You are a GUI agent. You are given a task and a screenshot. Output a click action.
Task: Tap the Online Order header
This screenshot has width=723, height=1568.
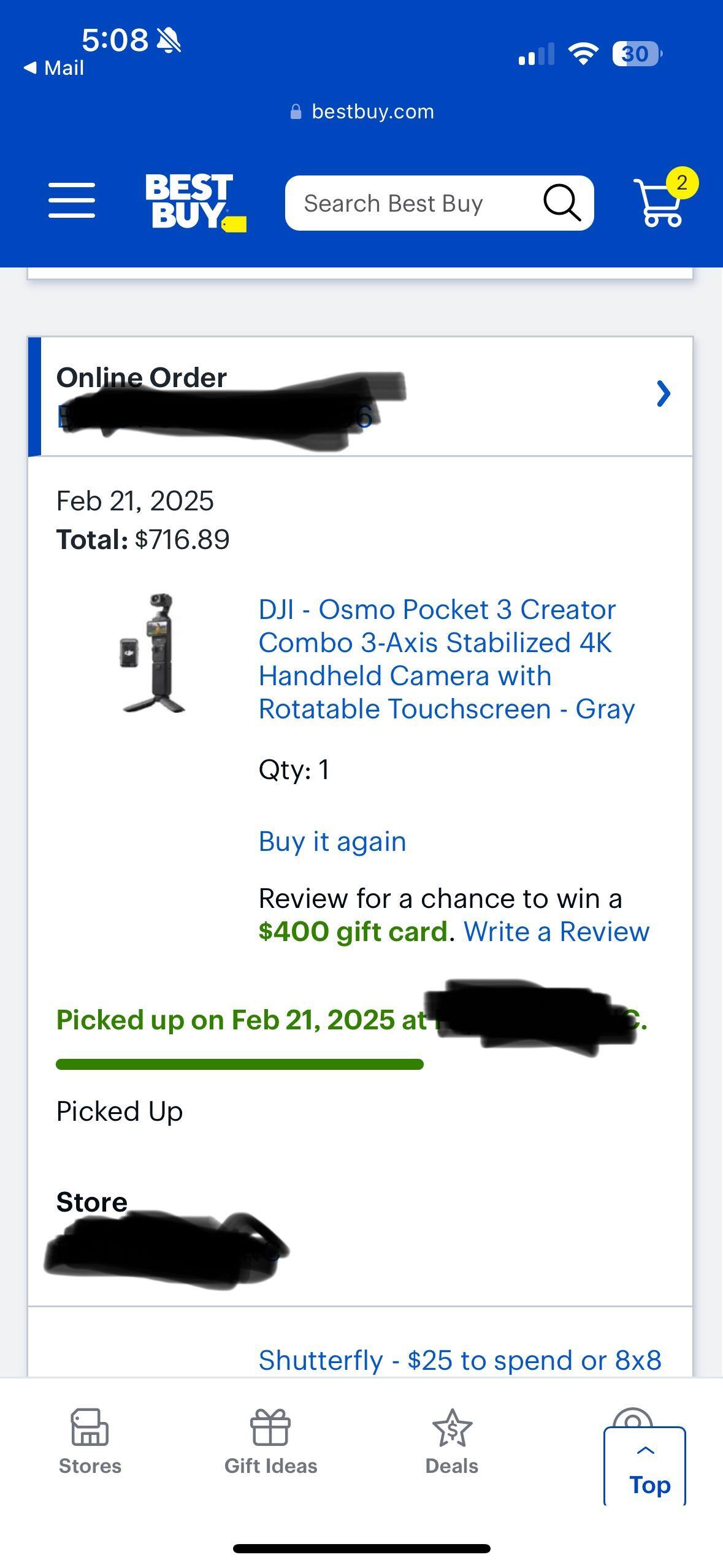142,377
